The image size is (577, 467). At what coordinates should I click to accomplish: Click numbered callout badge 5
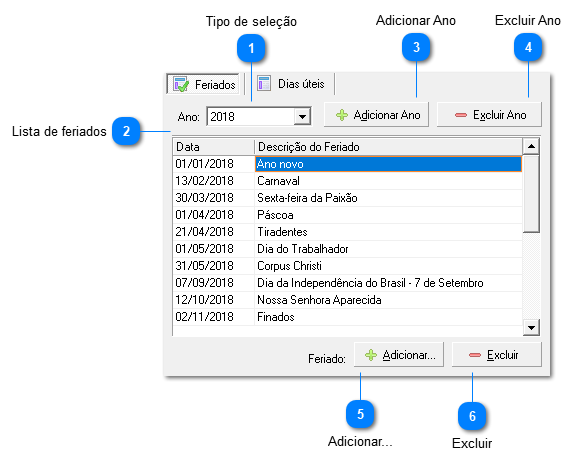coord(360,414)
